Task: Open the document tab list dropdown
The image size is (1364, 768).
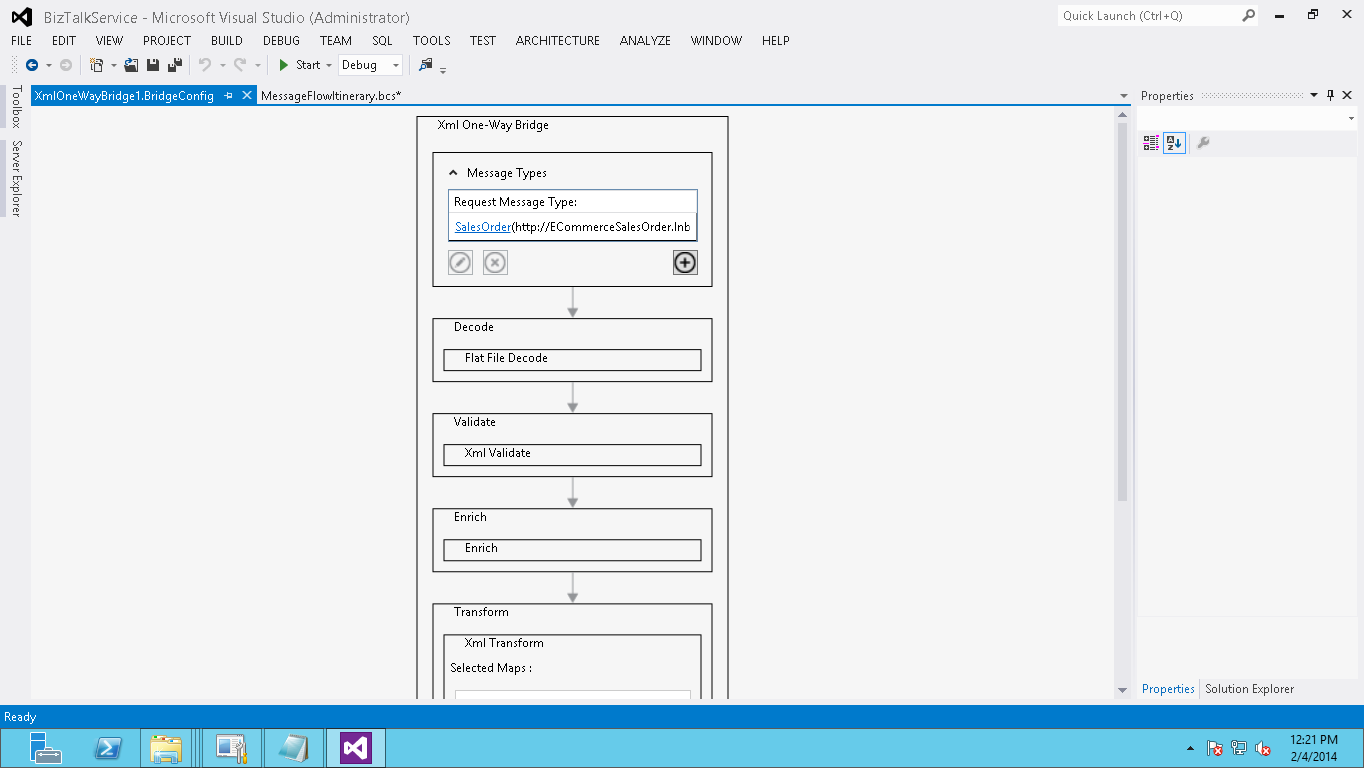Action: [1124, 96]
